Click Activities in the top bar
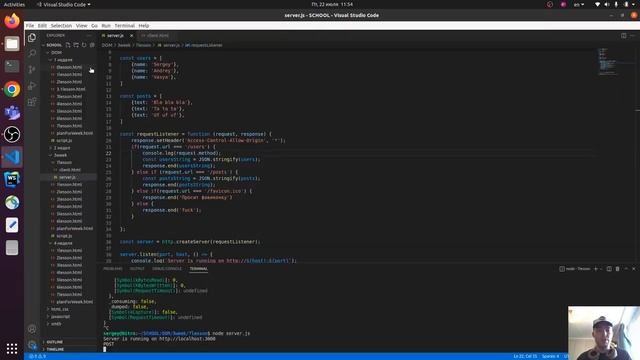This screenshot has width=640, height=360. pos(14,4)
